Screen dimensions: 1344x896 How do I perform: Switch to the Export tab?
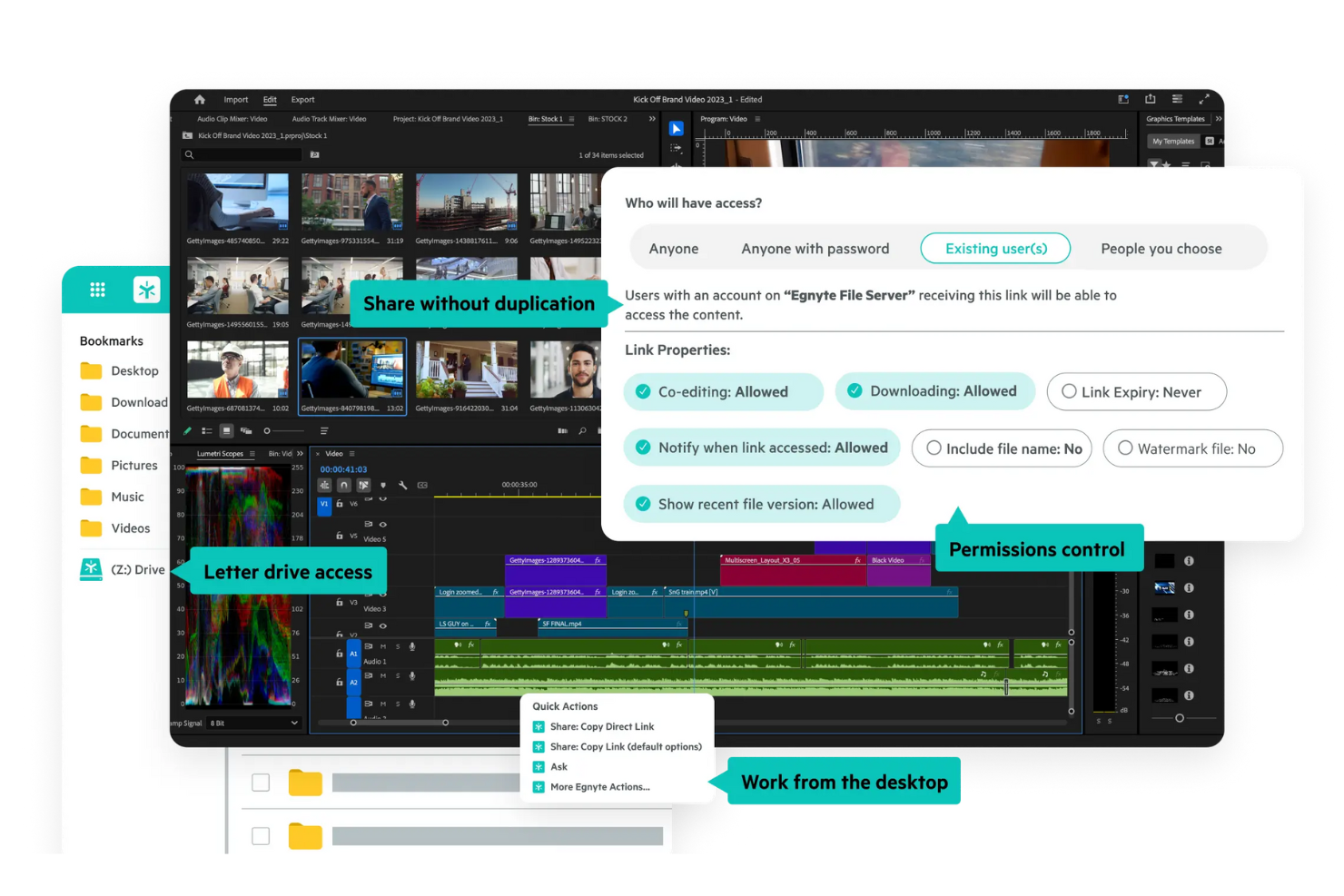click(x=303, y=100)
